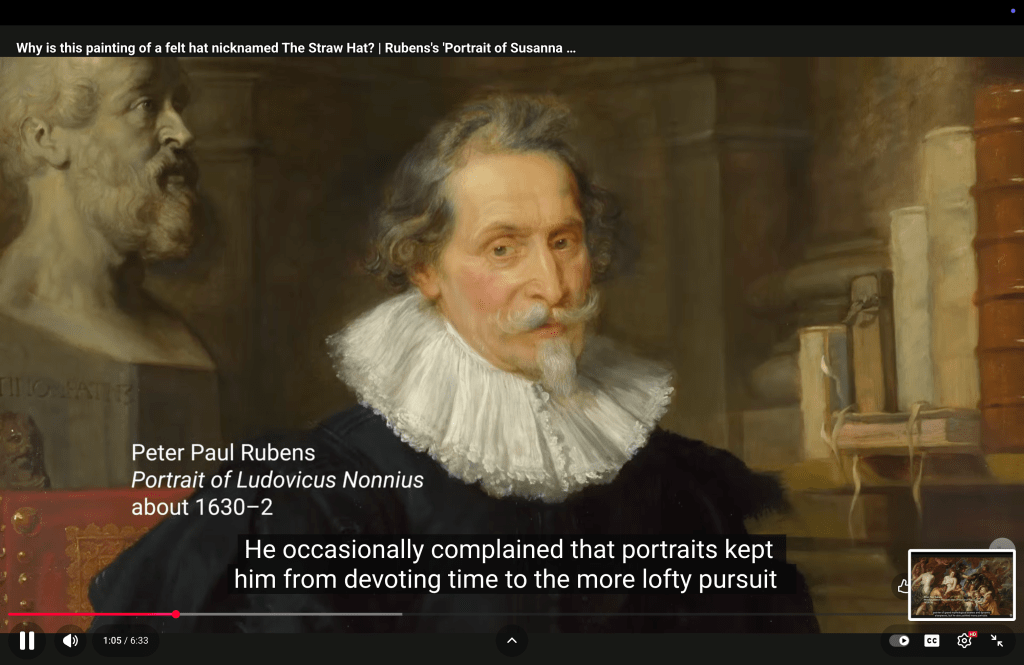Screen dimensions: 1024x665
Task: Pause the video playback
Action: click(27, 640)
